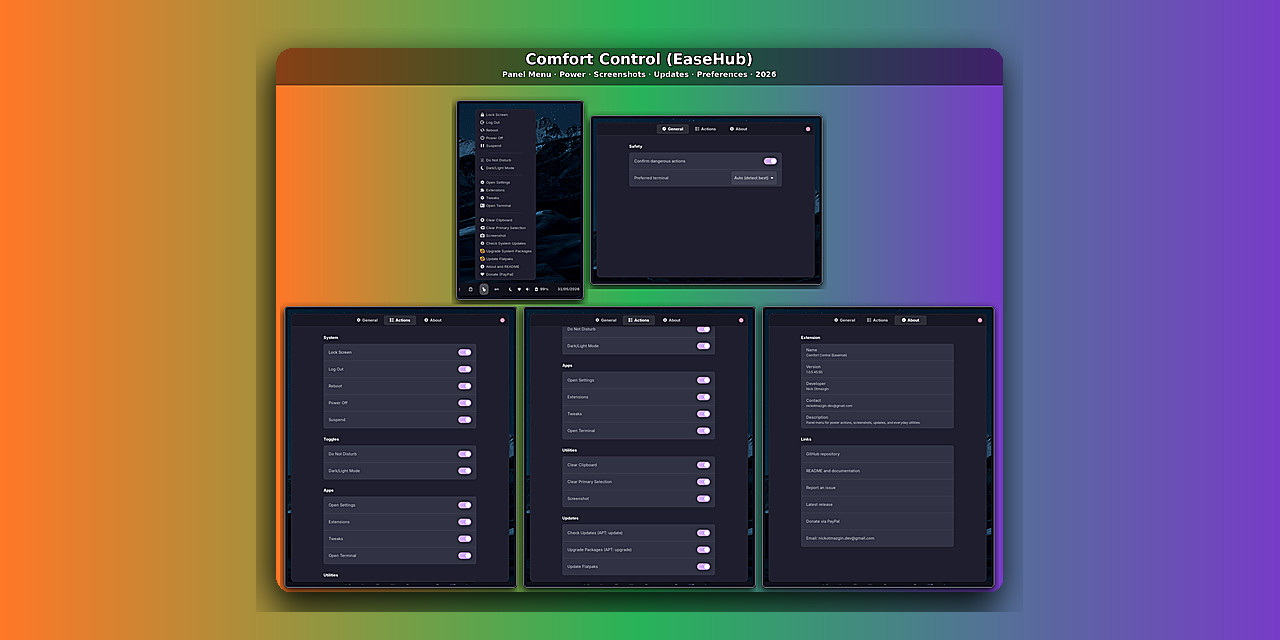Image resolution: width=1280 pixels, height=640 pixels.
Task: Click the Description row in the About page
Action: pyautogui.click(x=877, y=420)
